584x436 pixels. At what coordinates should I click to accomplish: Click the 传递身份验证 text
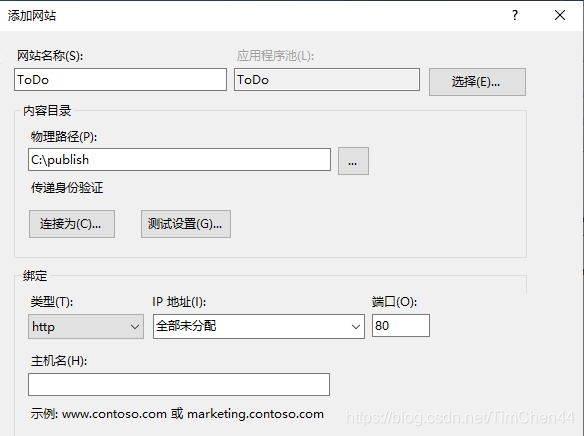point(67,188)
